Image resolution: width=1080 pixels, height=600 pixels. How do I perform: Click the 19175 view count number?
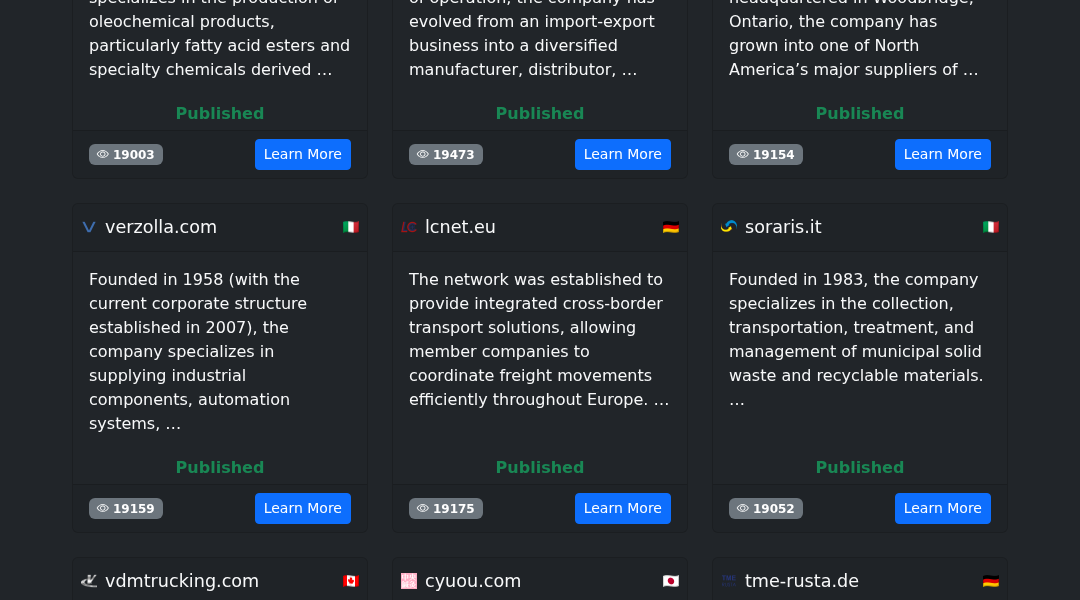[454, 508]
